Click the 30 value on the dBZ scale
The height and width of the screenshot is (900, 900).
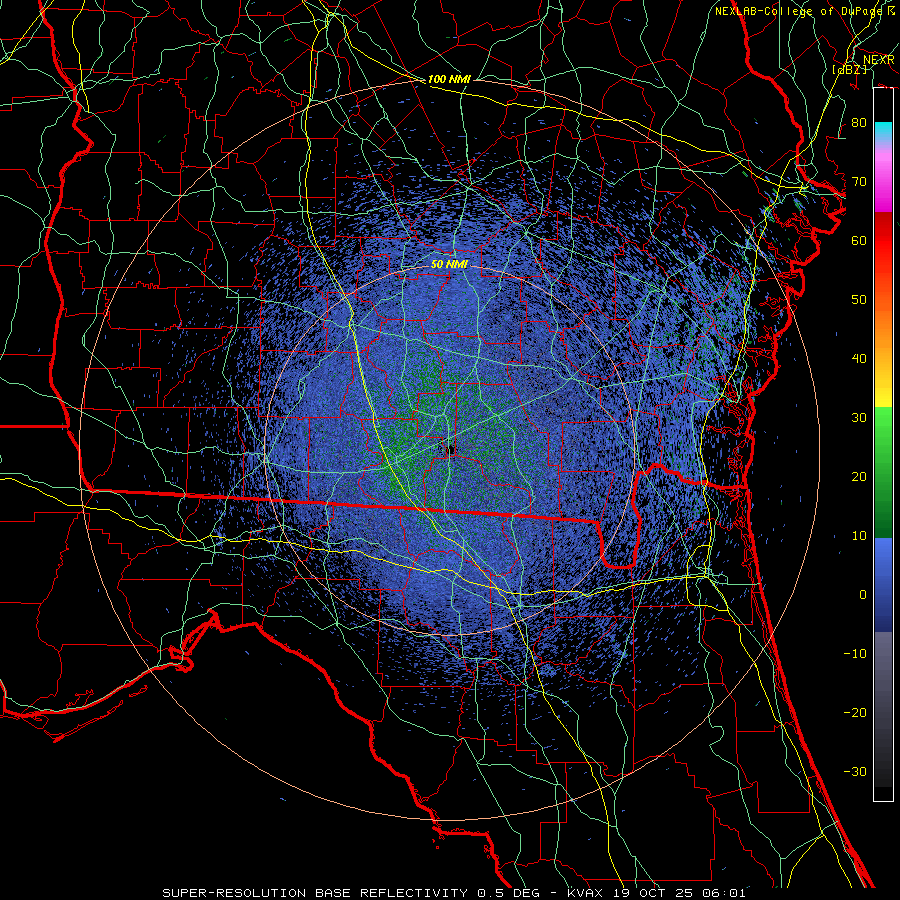point(859,418)
